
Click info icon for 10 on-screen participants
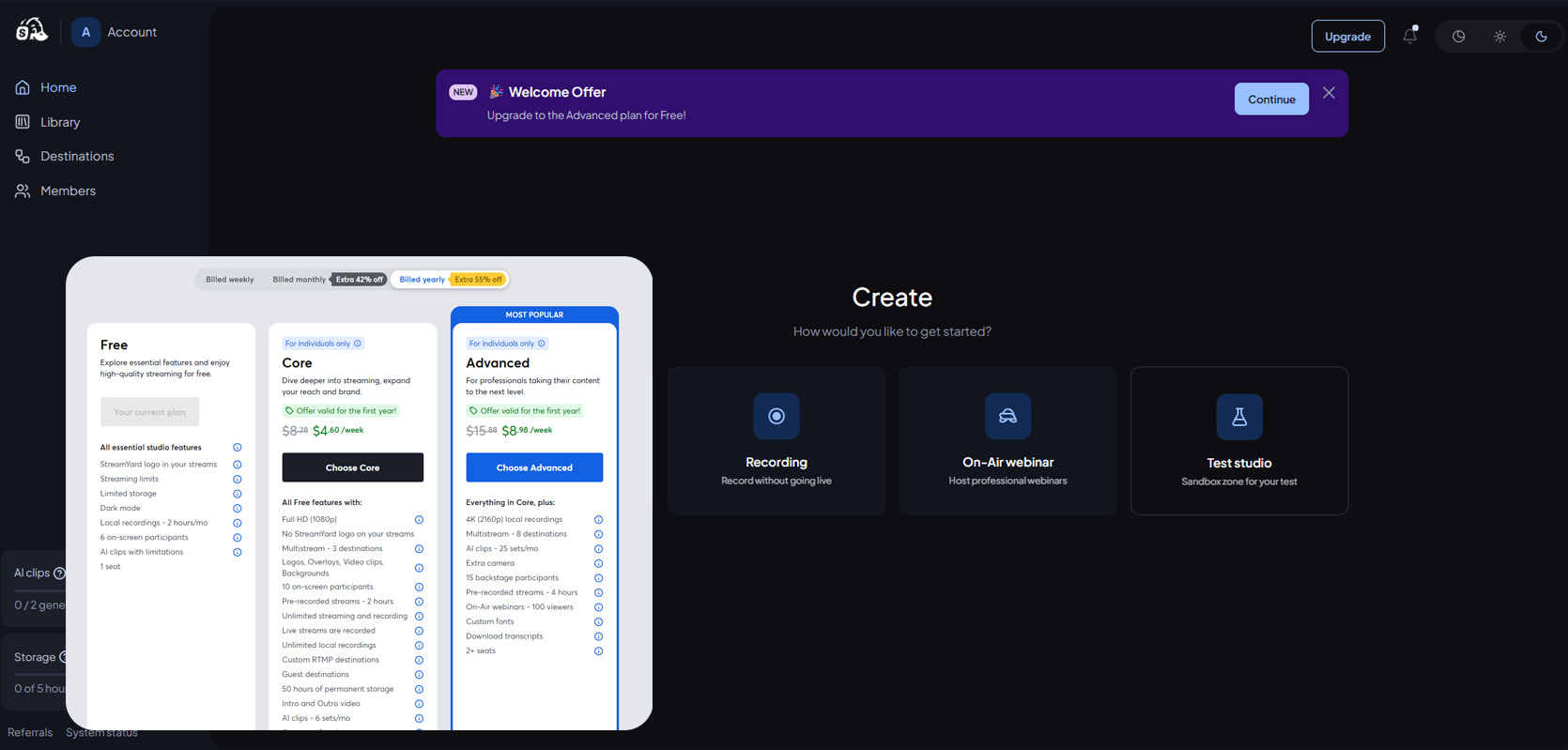[x=420, y=588]
